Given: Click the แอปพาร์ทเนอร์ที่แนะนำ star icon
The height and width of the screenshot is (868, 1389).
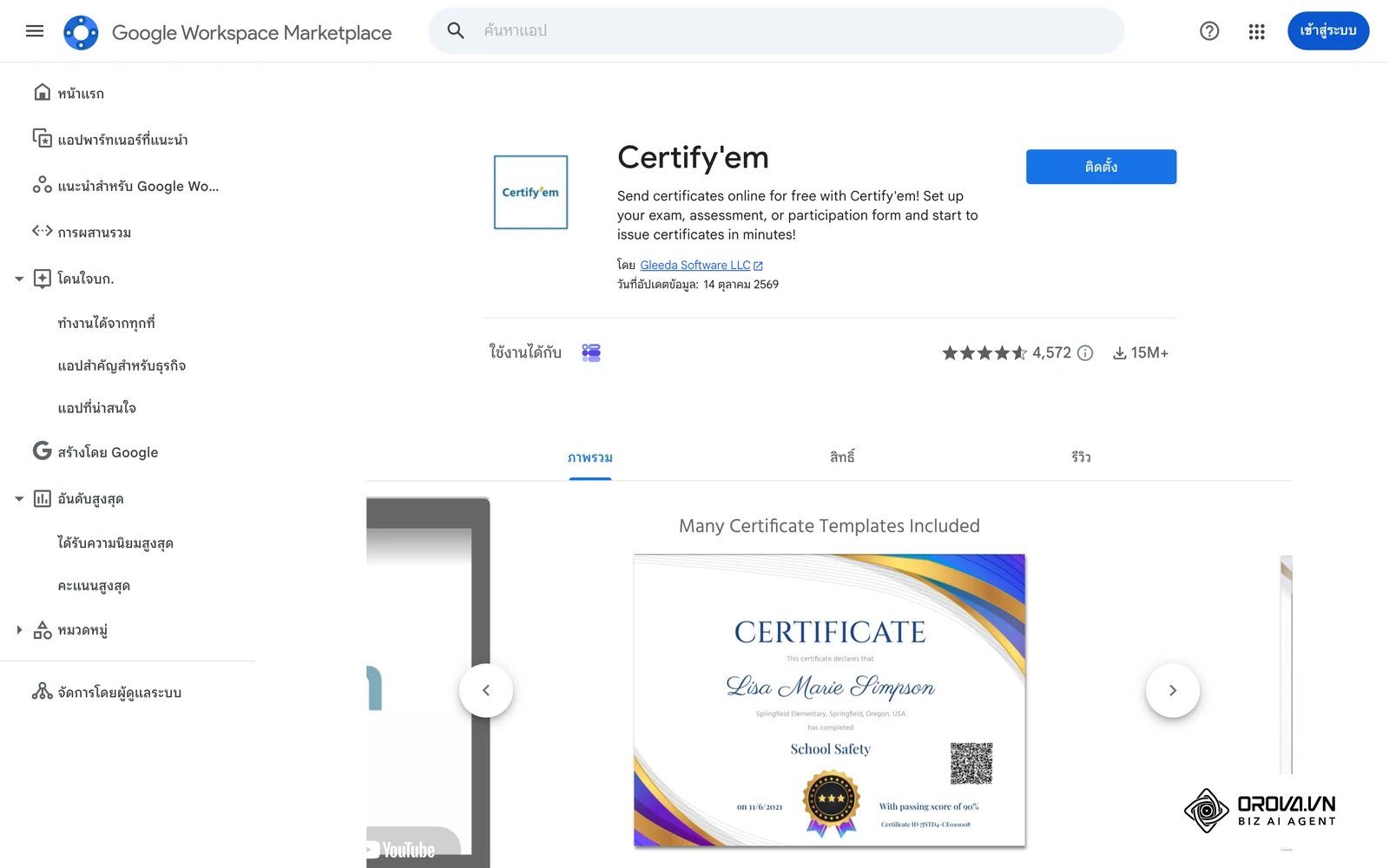Looking at the screenshot, I should (x=42, y=138).
